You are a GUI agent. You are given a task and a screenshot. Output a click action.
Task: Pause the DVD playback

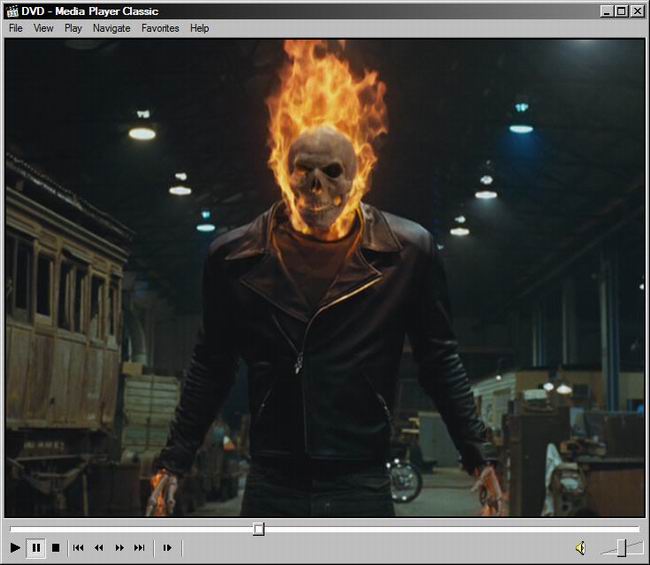[x=36, y=548]
